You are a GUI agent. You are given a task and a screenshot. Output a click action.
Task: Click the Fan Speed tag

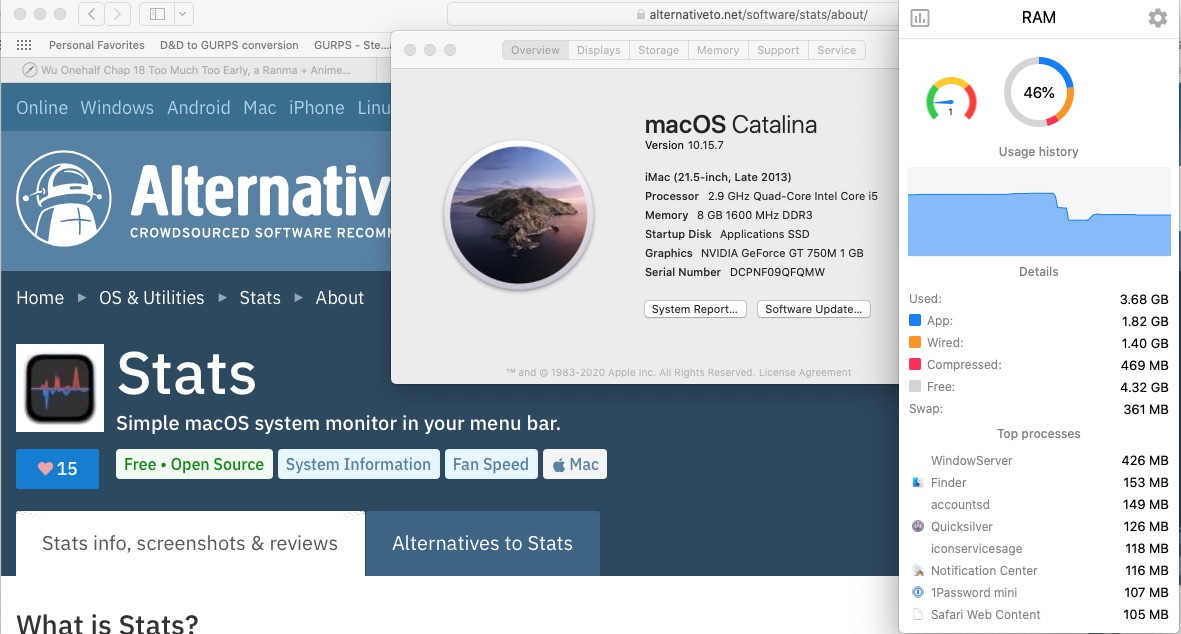click(491, 465)
